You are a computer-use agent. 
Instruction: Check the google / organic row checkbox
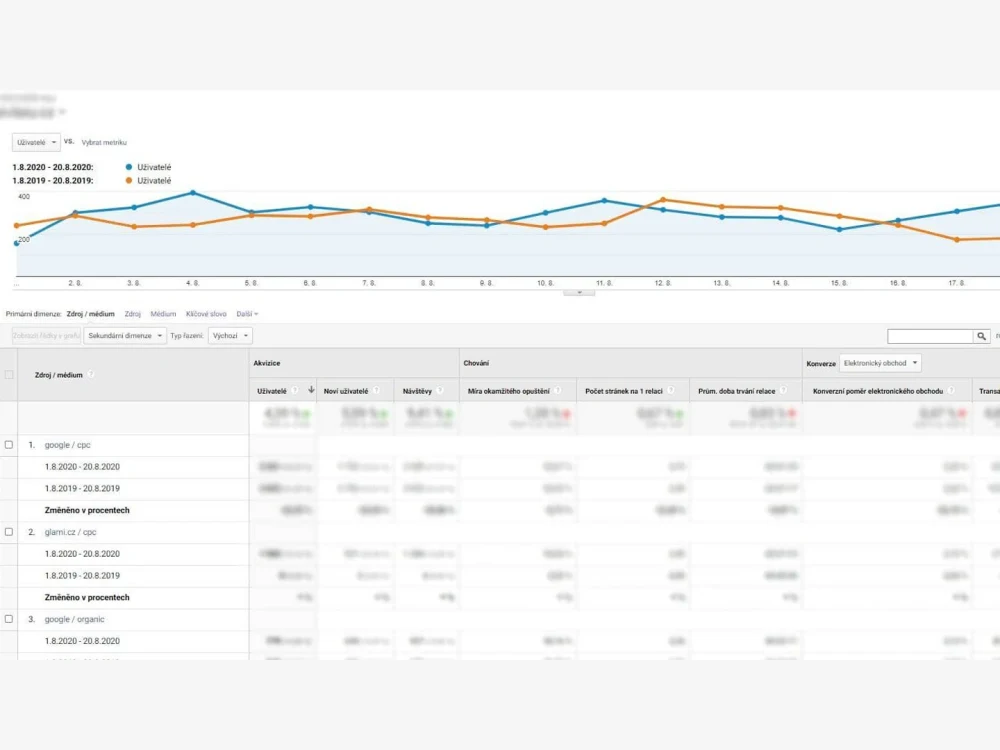pyautogui.click(x=9, y=619)
